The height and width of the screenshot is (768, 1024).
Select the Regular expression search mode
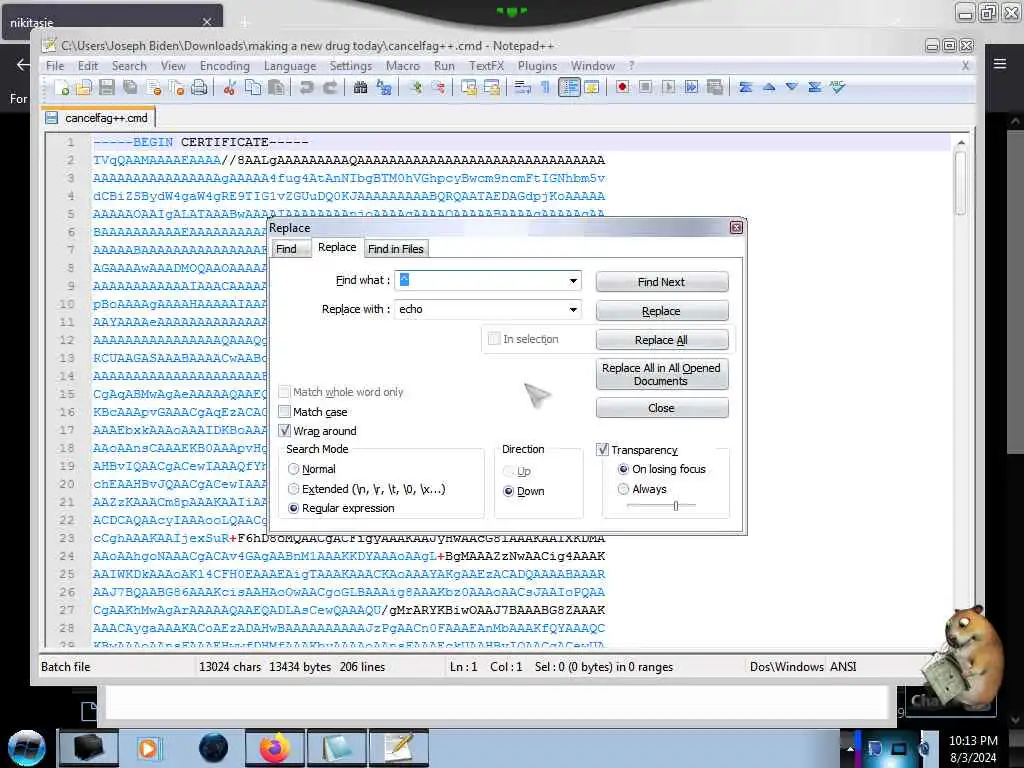tap(293, 508)
